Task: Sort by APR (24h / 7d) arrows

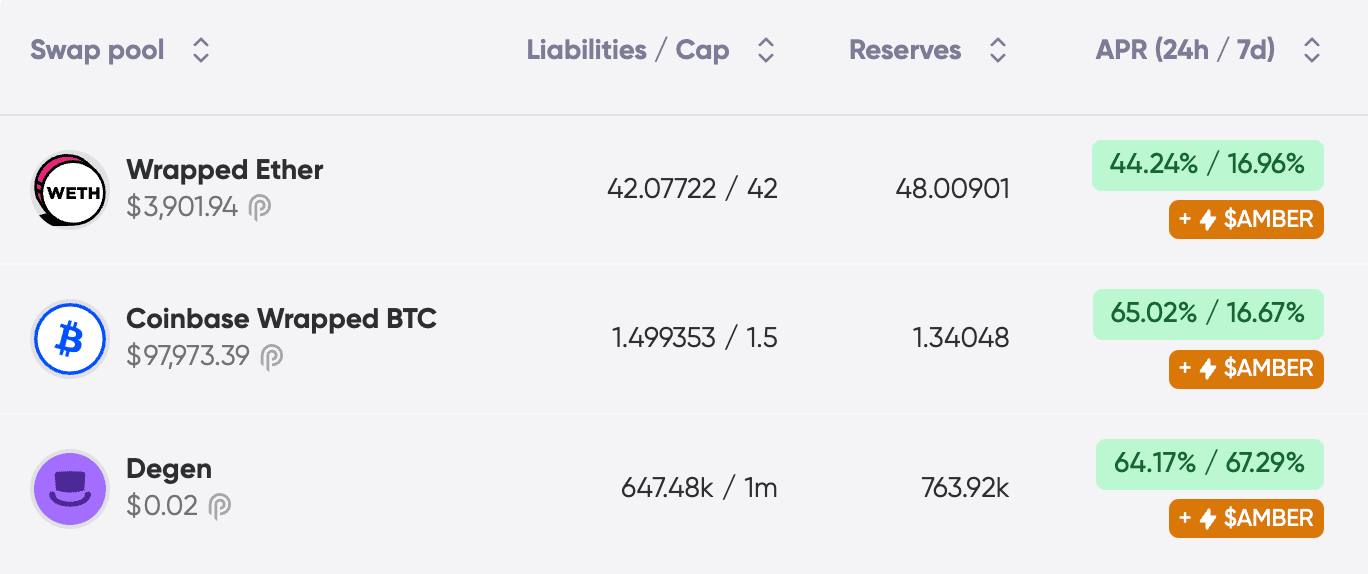Action: click(x=1312, y=51)
